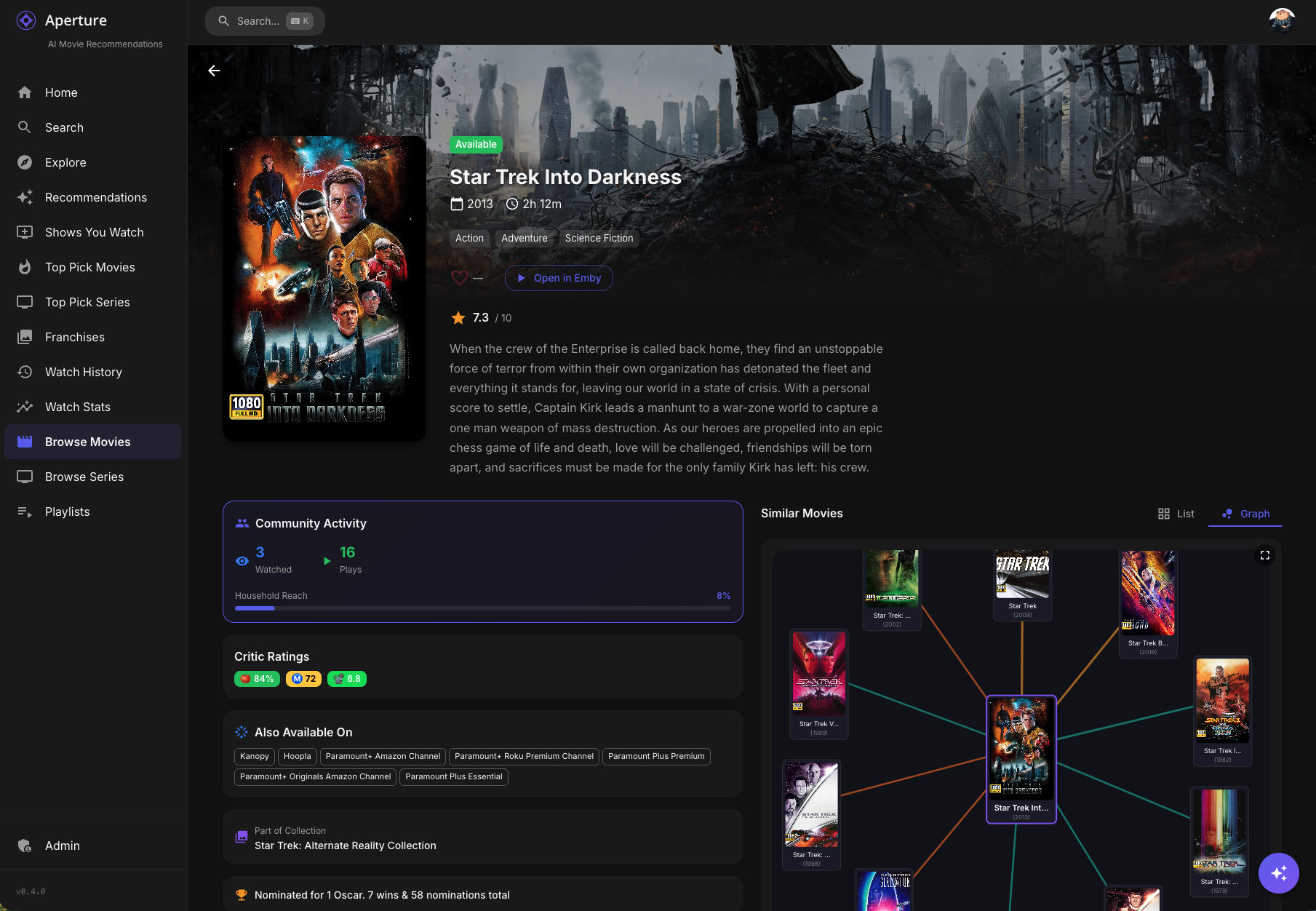Screen dimensions: 1316x911
Task: Click the Paramount+ Amazon Channel chip
Action: point(383,757)
